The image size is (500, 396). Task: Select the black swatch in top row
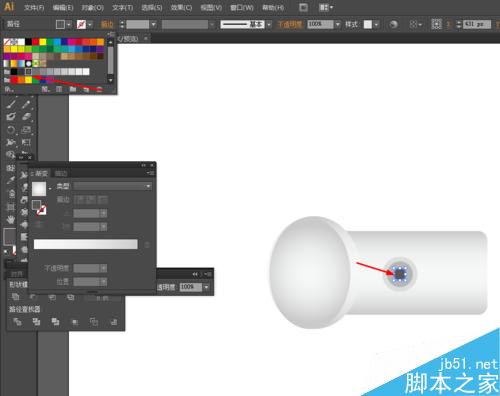29,42
